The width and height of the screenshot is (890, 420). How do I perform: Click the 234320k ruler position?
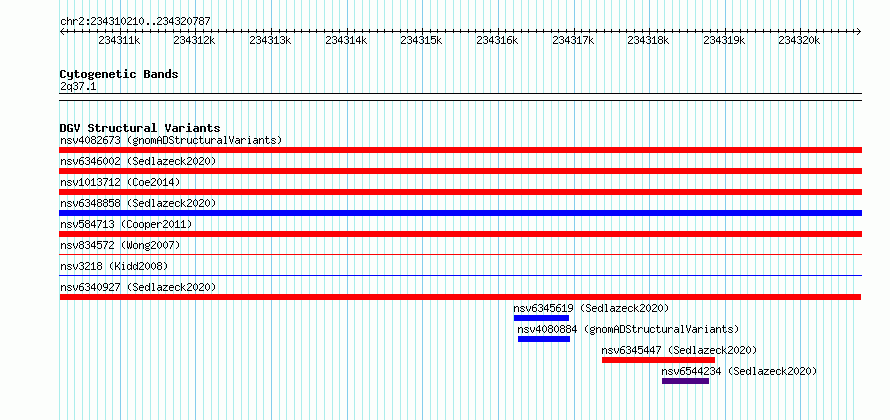tap(799, 40)
